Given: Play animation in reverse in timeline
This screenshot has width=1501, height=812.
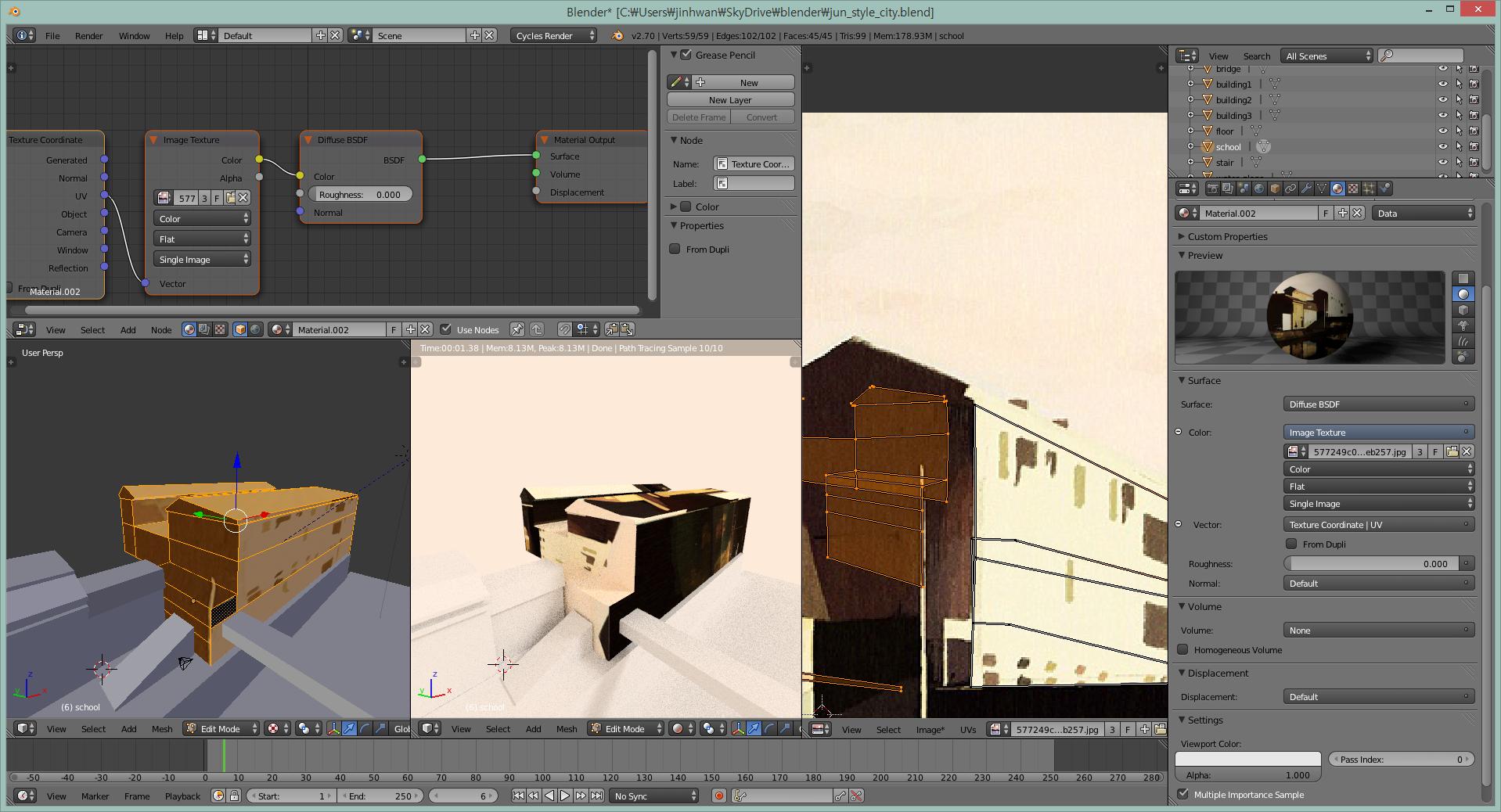Looking at the screenshot, I should [549, 796].
